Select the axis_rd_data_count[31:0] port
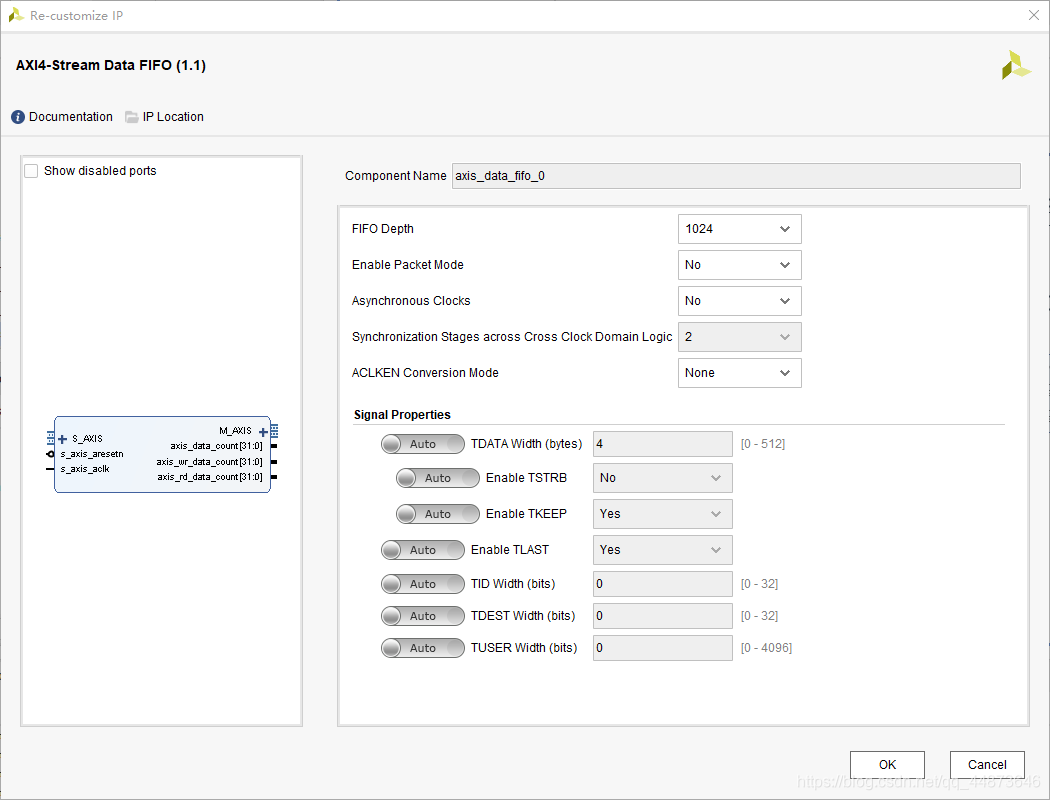1050x800 pixels. click(210, 477)
